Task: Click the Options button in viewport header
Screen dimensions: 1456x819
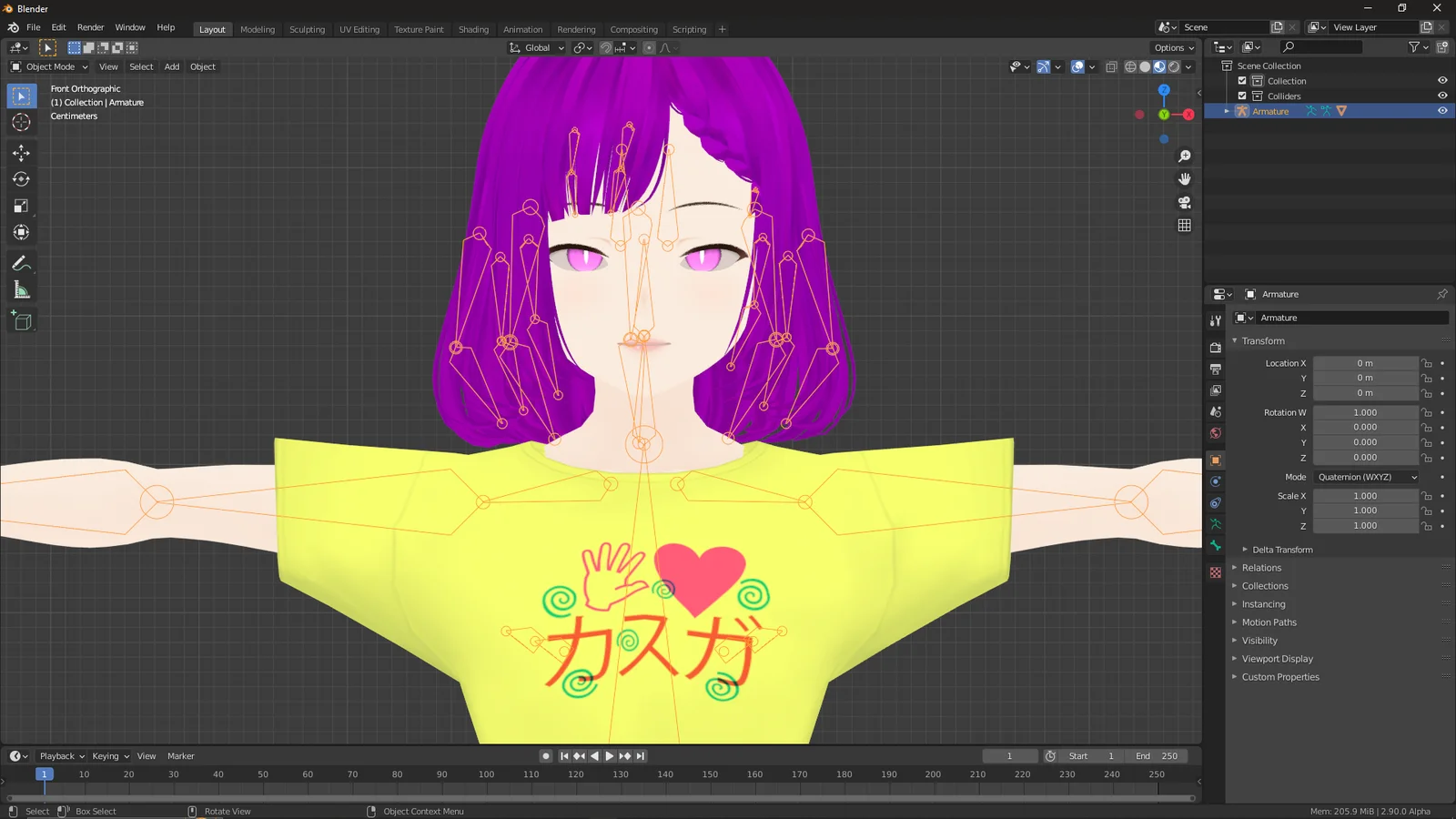Action: click(x=1172, y=47)
